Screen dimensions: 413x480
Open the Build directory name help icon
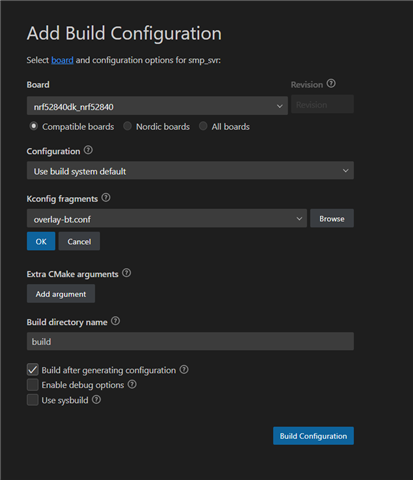[x=115, y=321]
